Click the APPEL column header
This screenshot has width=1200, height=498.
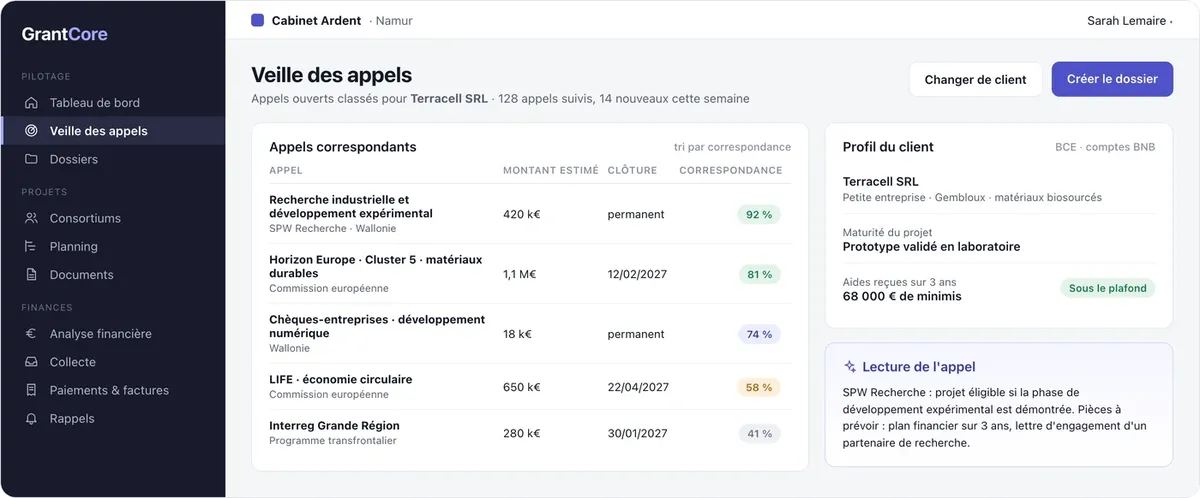(286, 170)
